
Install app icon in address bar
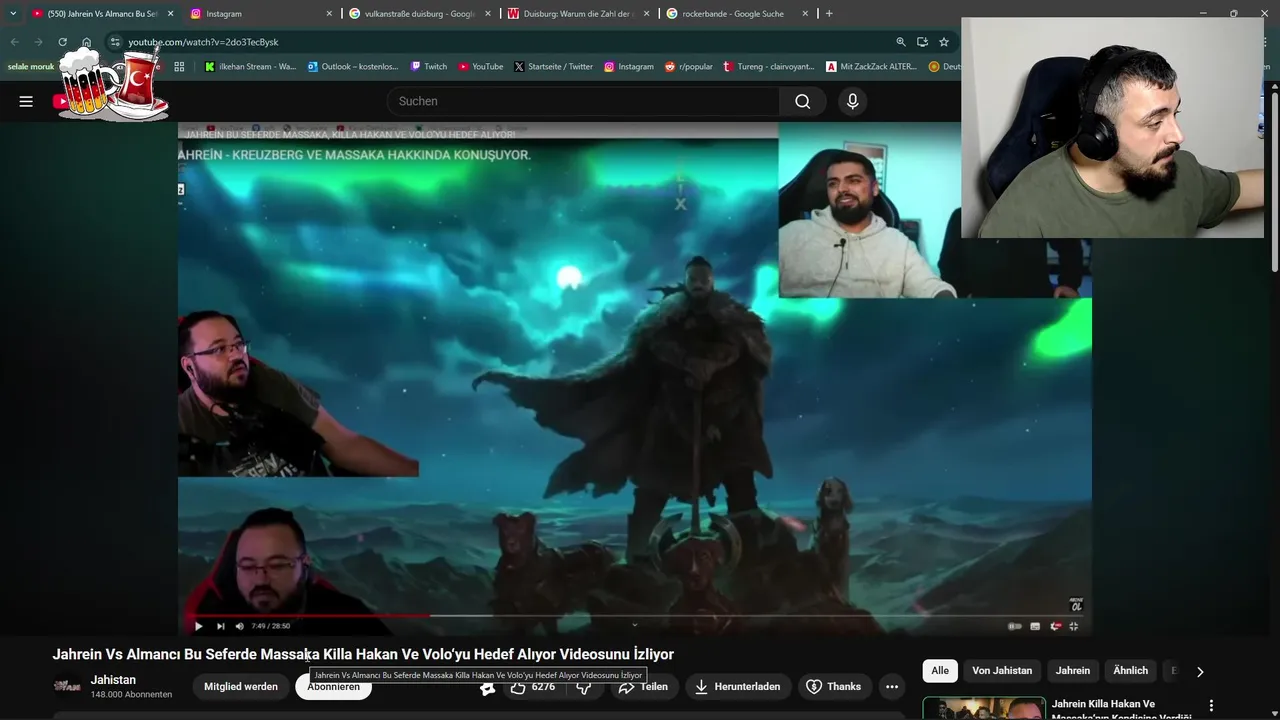pyautogui.click(x=922, y=42)
